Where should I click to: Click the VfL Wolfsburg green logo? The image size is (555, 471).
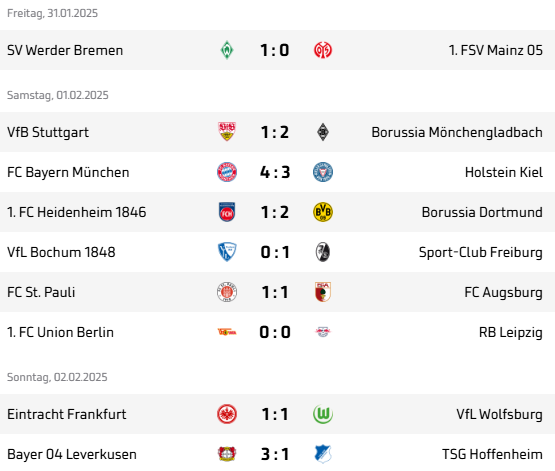point(323,414)
